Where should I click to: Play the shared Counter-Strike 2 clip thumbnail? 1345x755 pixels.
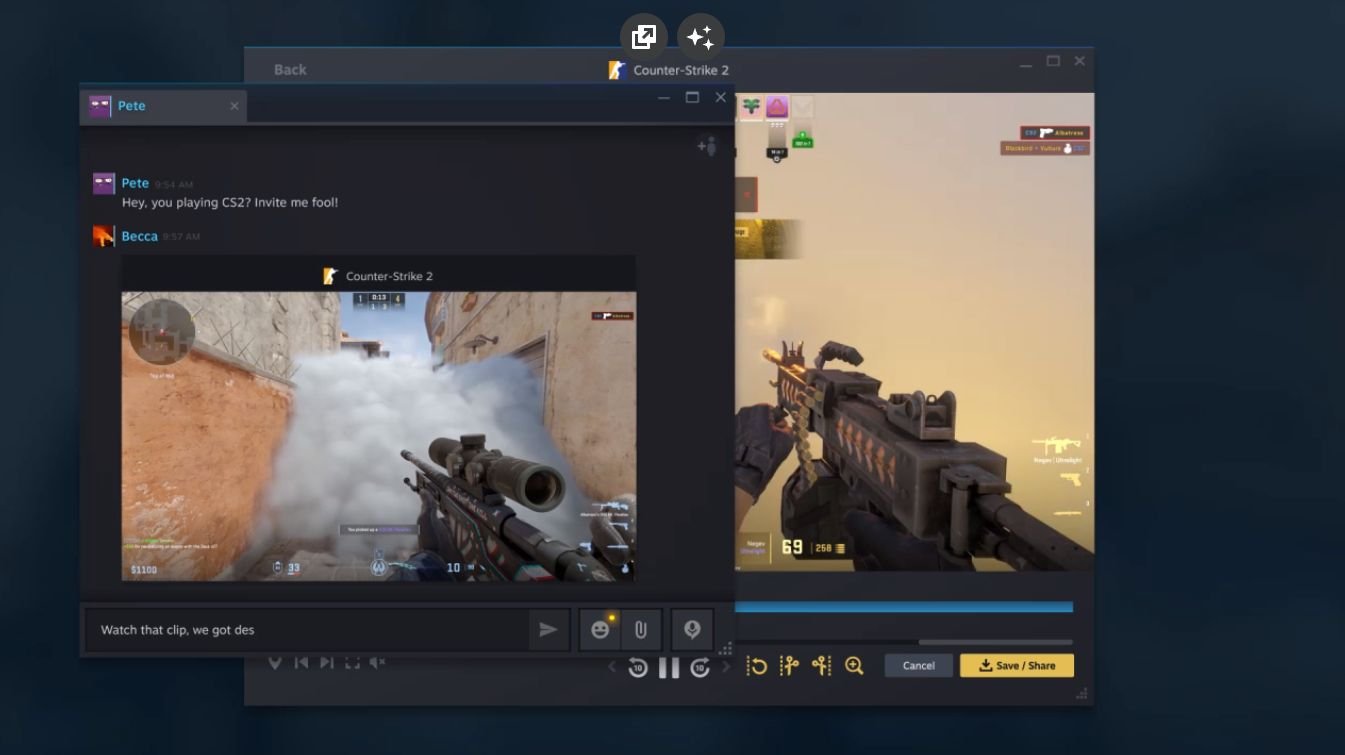(378, 435)
